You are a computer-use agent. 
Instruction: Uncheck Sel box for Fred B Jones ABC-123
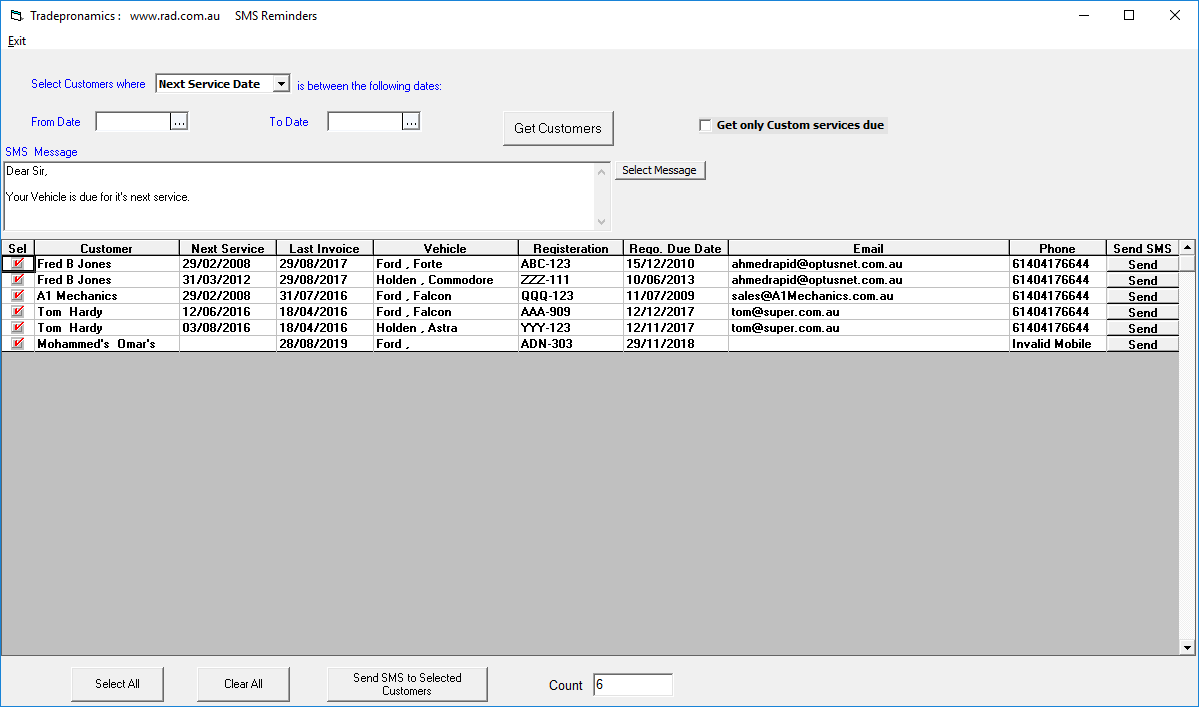click(18, 264)
